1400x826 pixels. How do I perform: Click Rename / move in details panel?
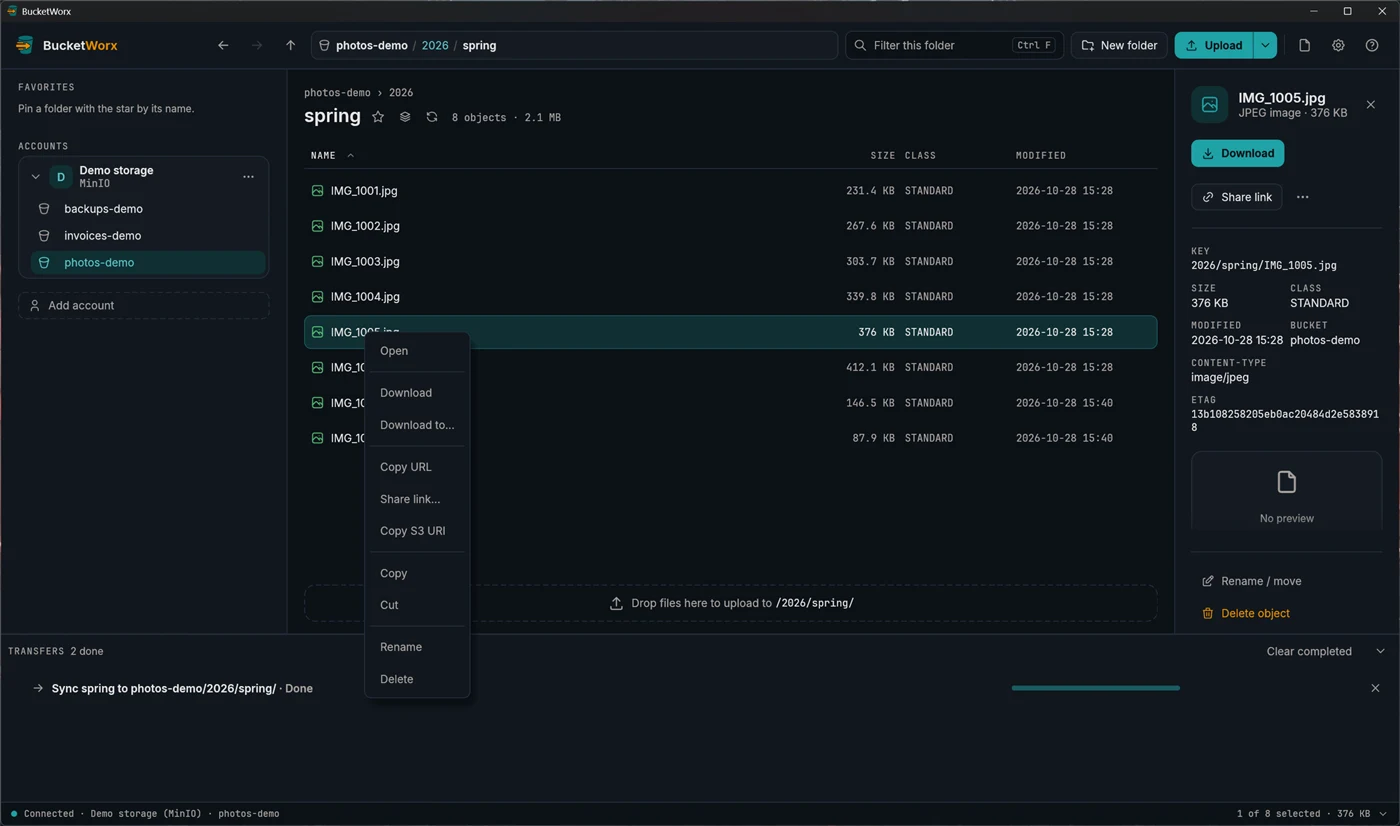coord(1251,581)
